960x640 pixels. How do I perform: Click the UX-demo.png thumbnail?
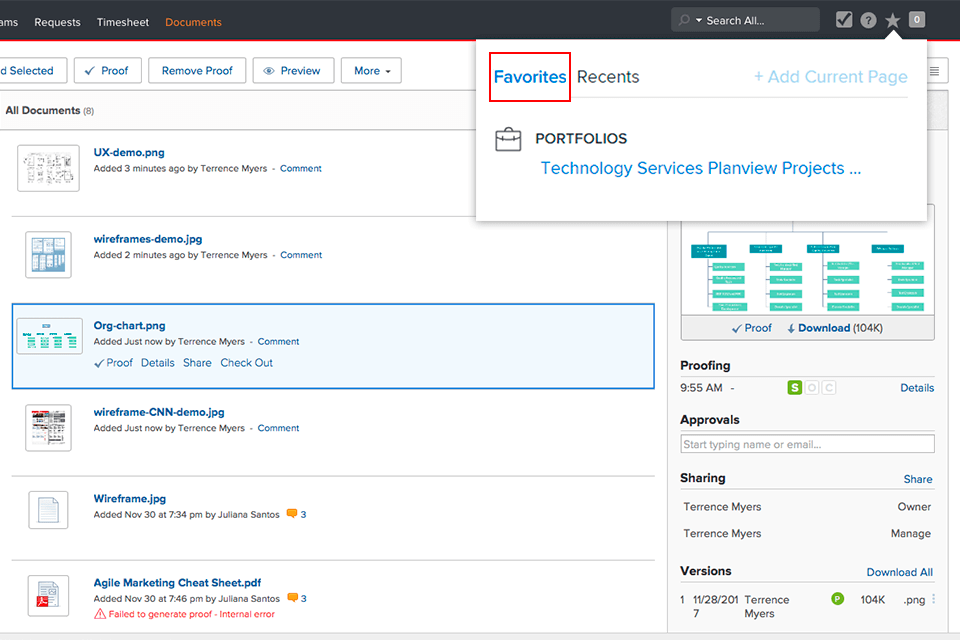[48, 168]
